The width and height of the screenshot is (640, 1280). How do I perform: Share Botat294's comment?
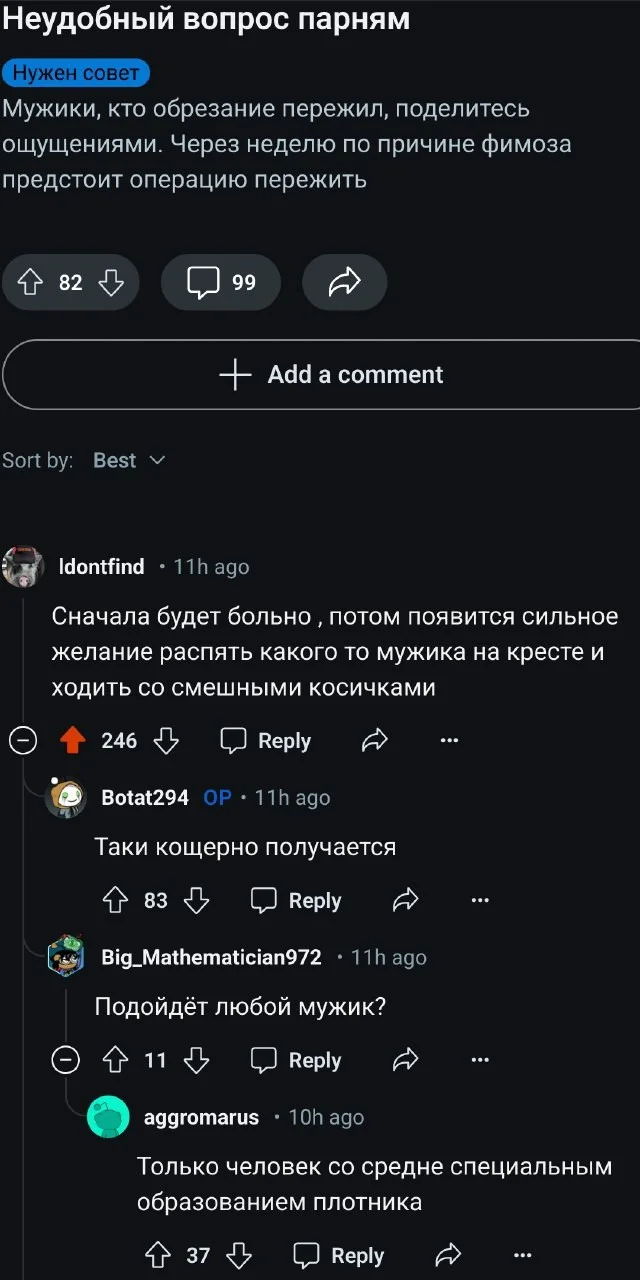click(x=405, y=901)
